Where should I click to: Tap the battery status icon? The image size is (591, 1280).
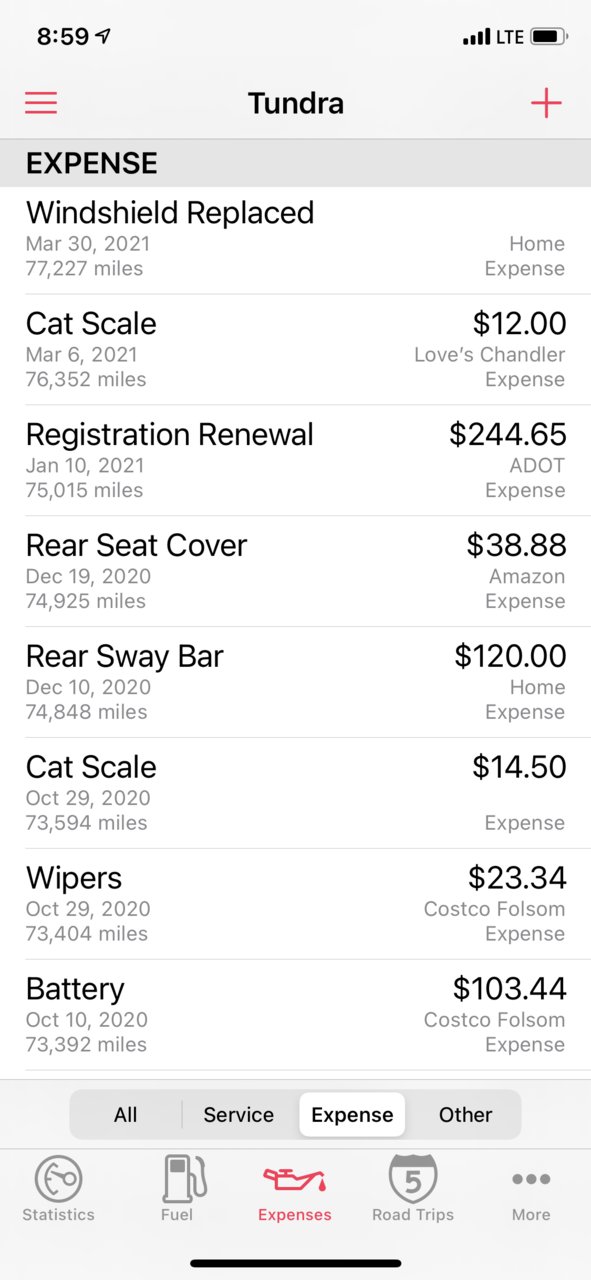click(549, 37)
